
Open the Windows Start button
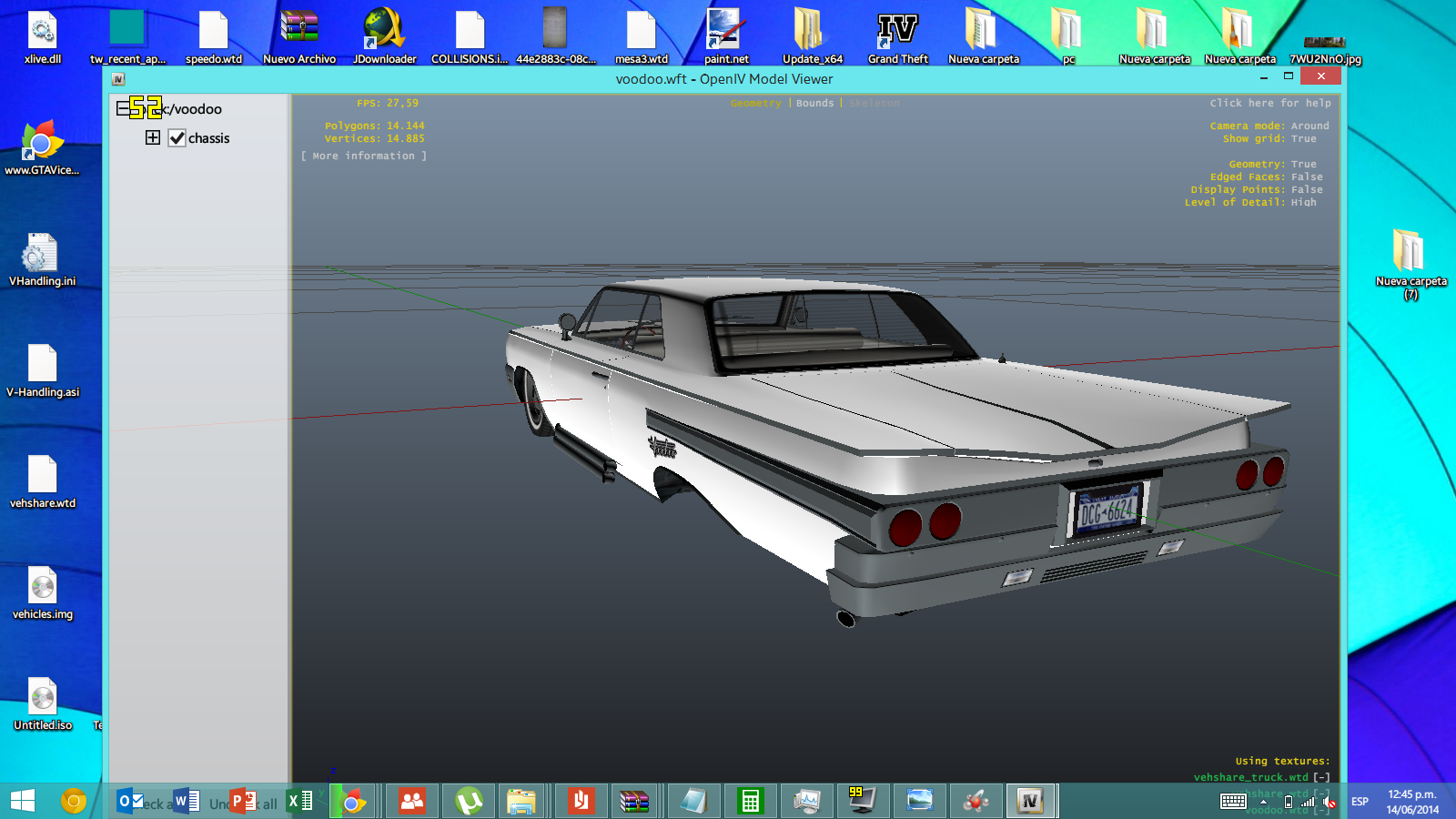23,801
